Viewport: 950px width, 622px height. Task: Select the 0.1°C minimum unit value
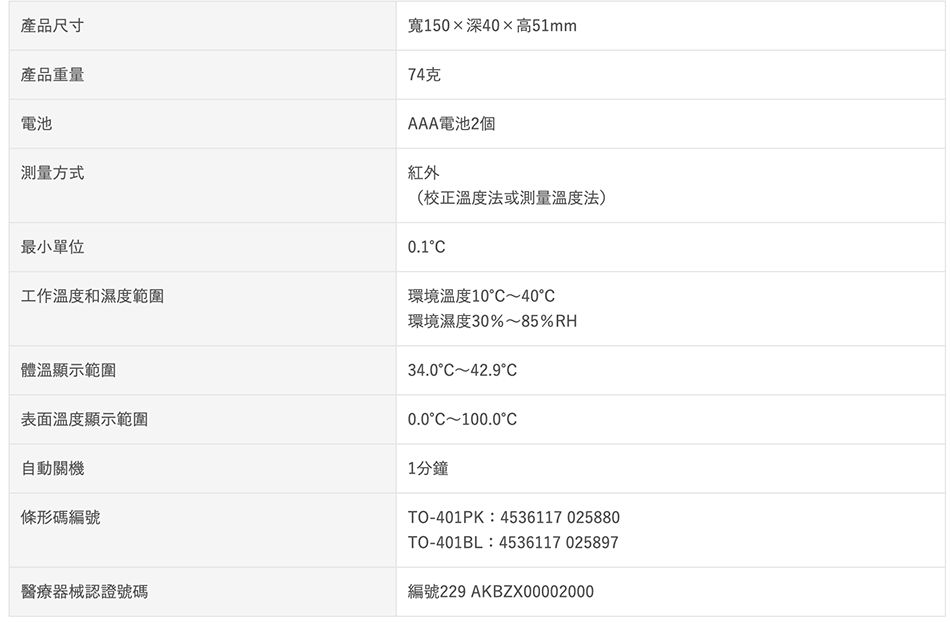click(x=427, y=246)
